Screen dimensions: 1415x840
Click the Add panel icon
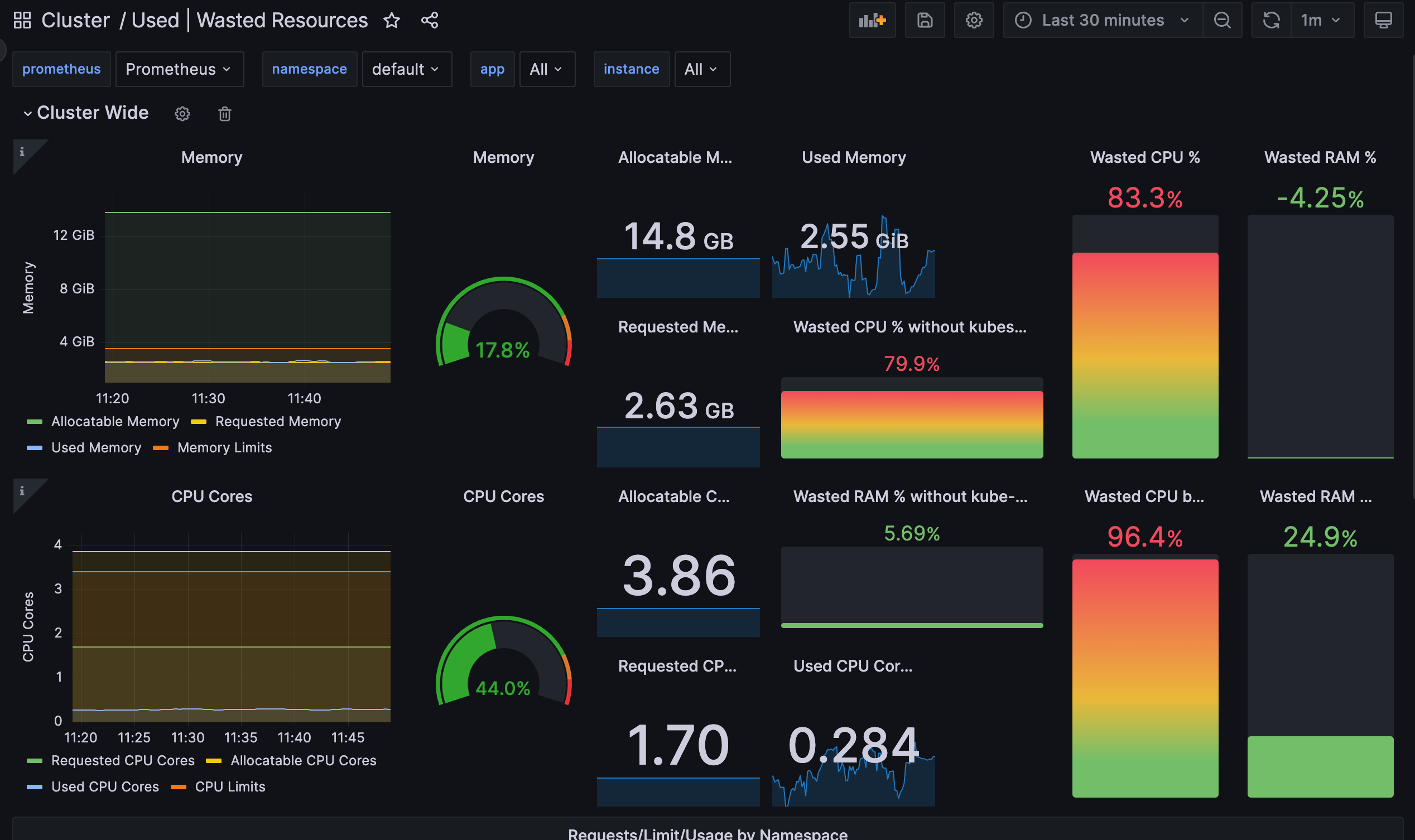pyautogui.click(x=872, y=21)
